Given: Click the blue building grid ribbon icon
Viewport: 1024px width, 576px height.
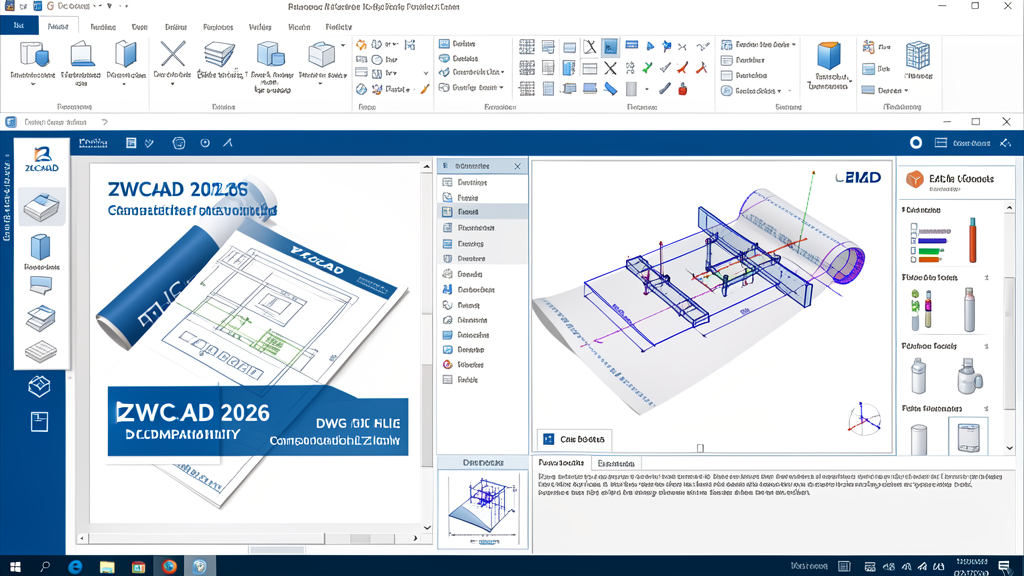Looking at the screenshot, I should point(918,56).
